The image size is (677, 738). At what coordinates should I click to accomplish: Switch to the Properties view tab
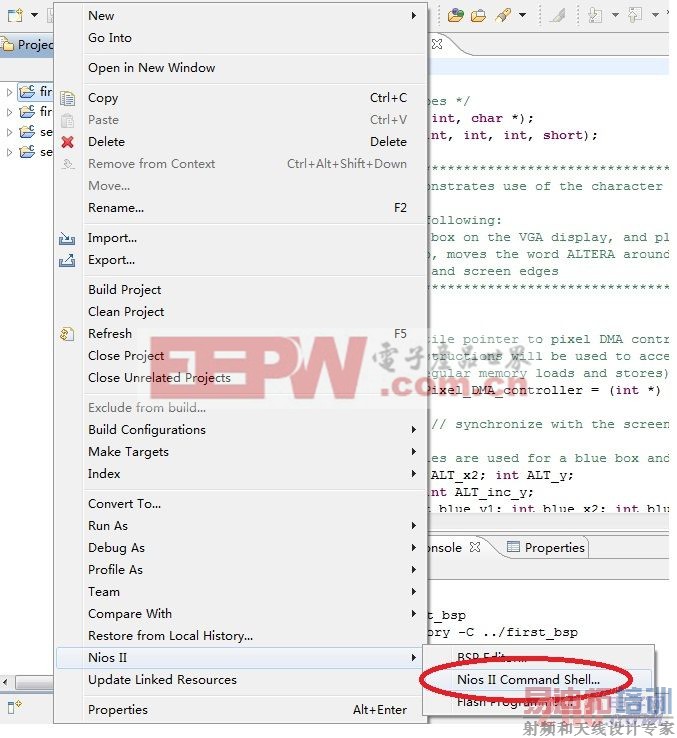click(x=545, y=547)
